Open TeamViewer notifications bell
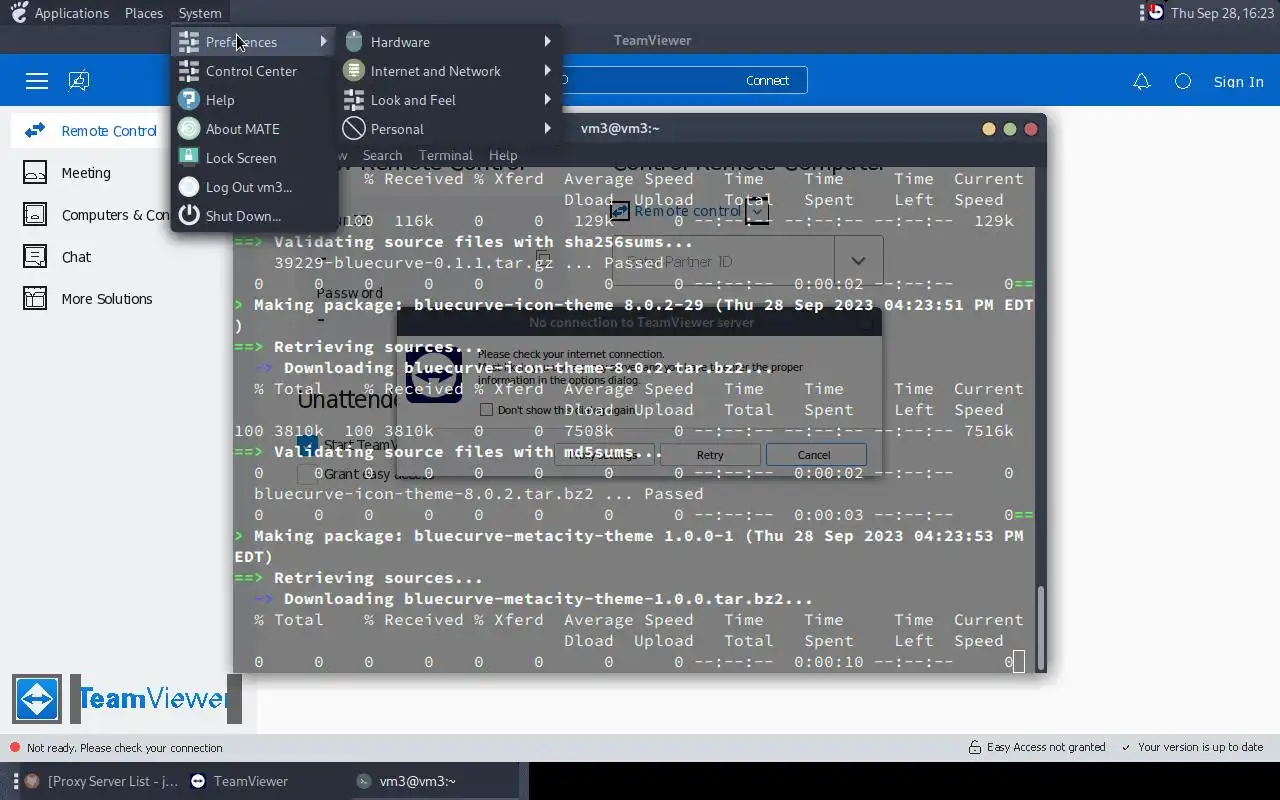 [x=1141, y=82]
